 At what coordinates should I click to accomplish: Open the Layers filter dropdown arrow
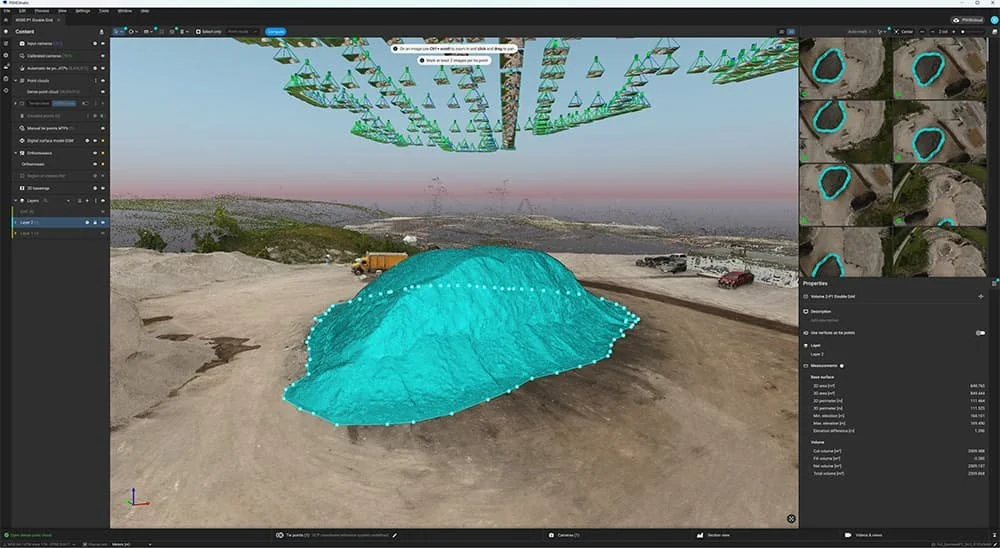pyautogui.click(x=68, y=200)
